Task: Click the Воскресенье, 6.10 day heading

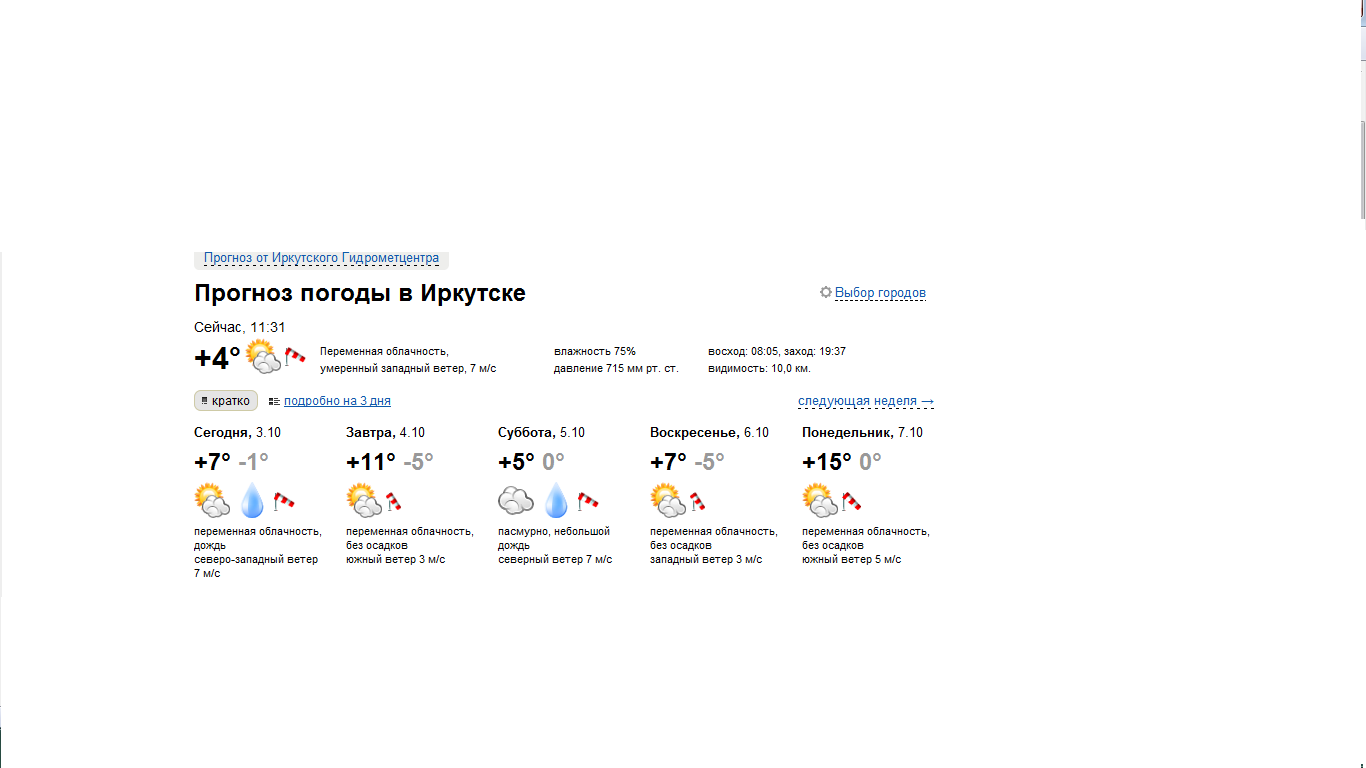Action: [709, 433]
